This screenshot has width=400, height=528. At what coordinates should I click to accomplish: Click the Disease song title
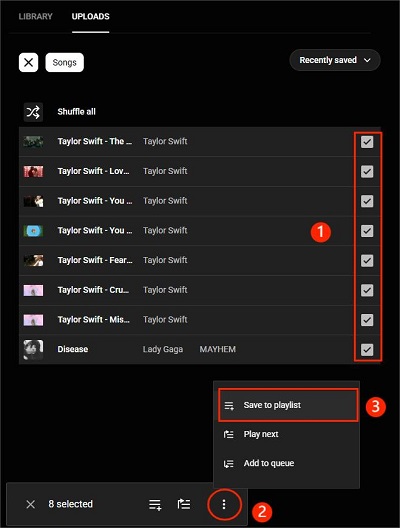(x=73, y=349)
